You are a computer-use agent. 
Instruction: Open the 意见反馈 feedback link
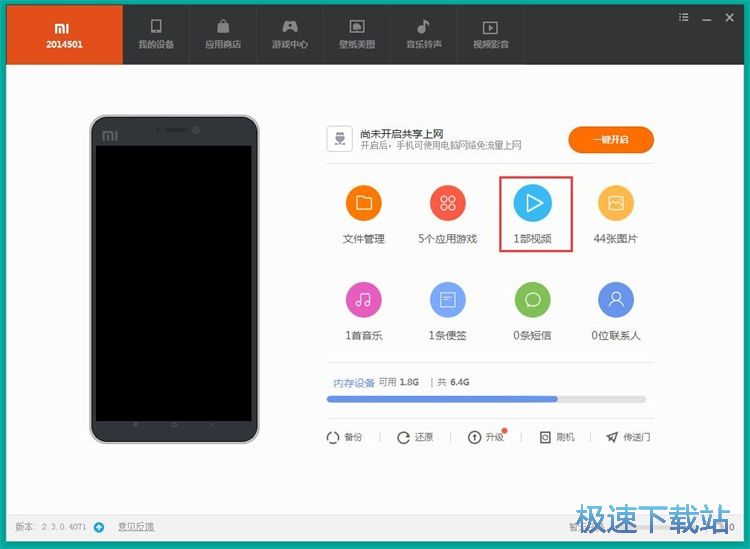coord(136,527)
